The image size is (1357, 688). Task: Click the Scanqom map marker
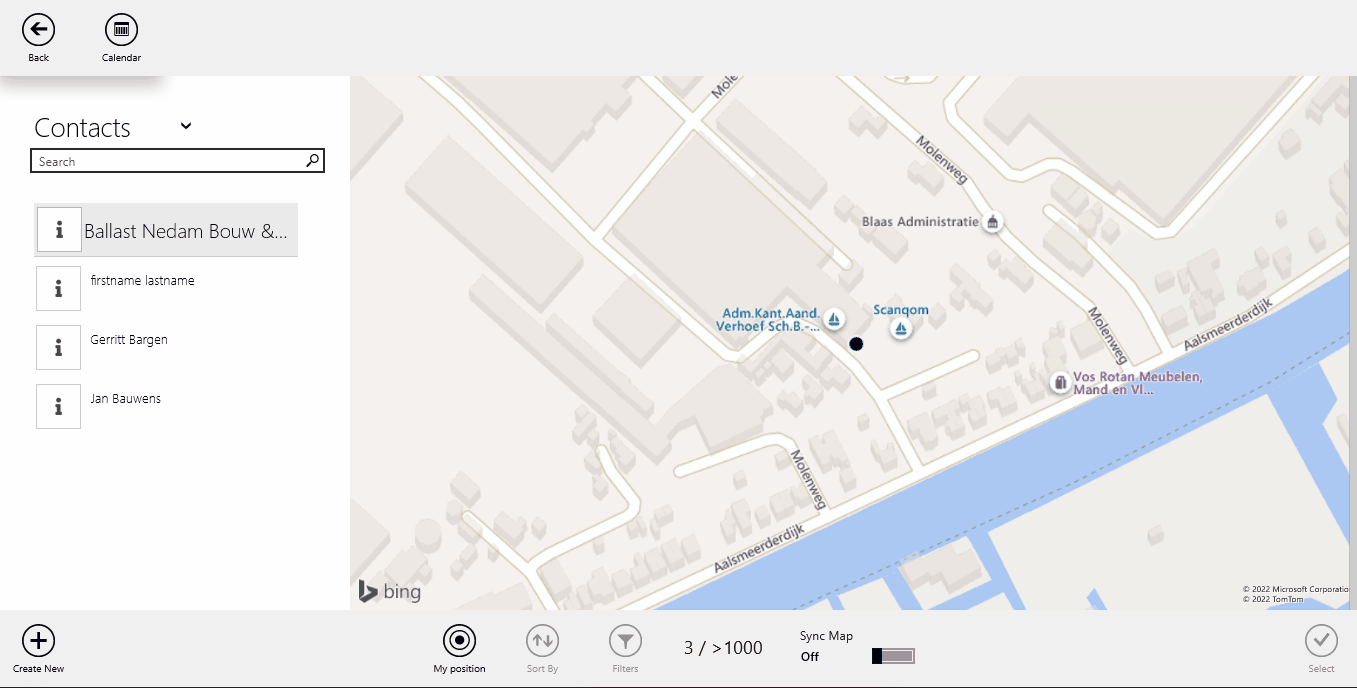(x=901, y=328)
